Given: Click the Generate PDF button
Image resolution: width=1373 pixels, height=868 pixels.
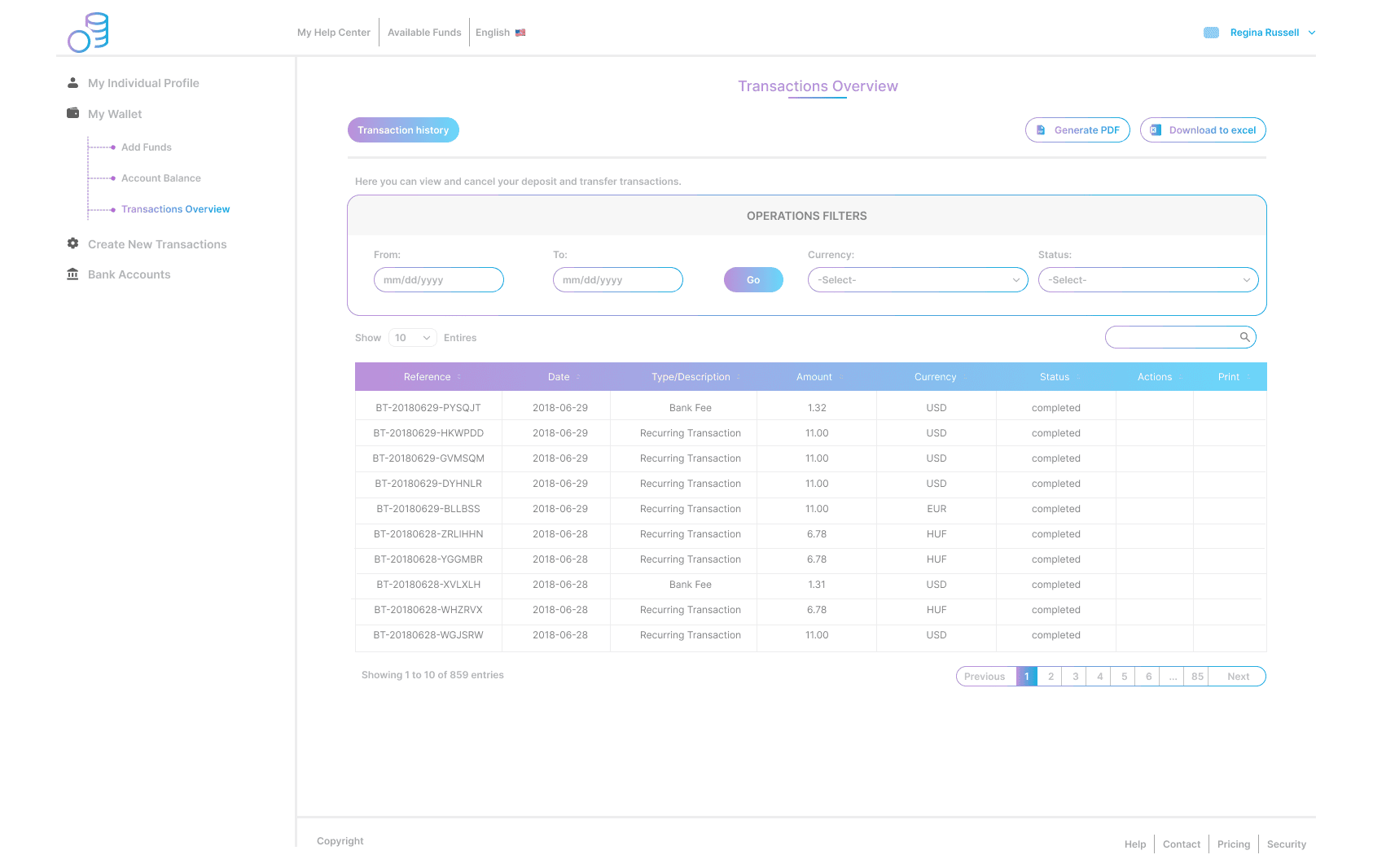Looking at the screenshot, I should click(x=1077, y=130).
